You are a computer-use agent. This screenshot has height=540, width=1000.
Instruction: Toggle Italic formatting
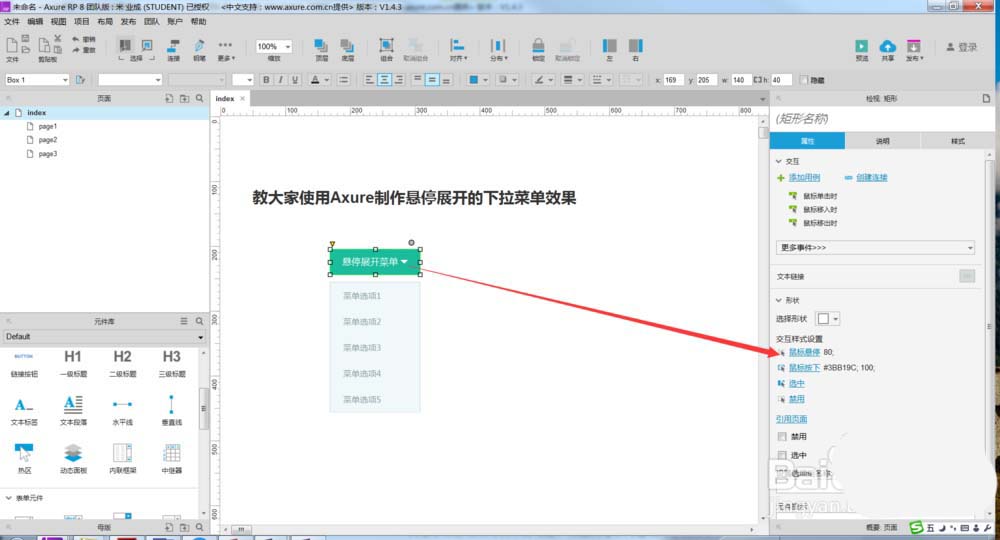click(281, 80)
